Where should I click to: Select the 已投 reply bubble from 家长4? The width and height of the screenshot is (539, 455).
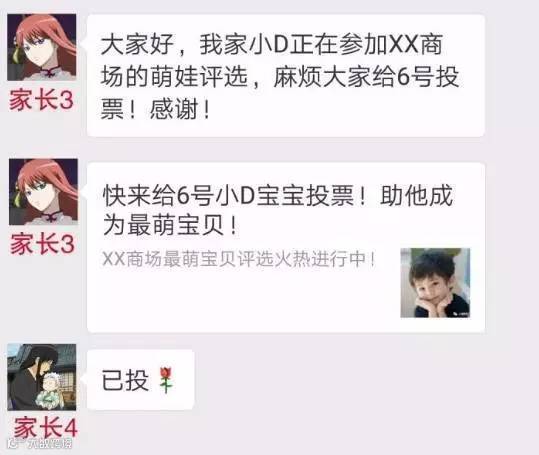141,380
